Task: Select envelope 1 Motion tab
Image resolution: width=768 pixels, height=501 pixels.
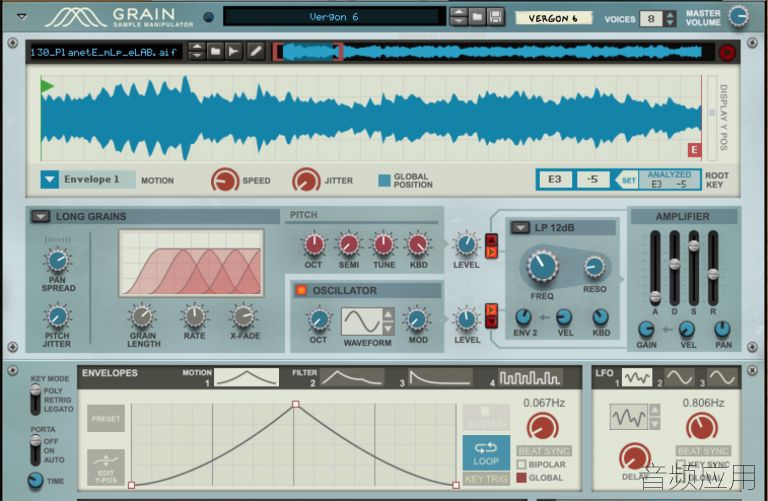Action: tap(246, 377)
